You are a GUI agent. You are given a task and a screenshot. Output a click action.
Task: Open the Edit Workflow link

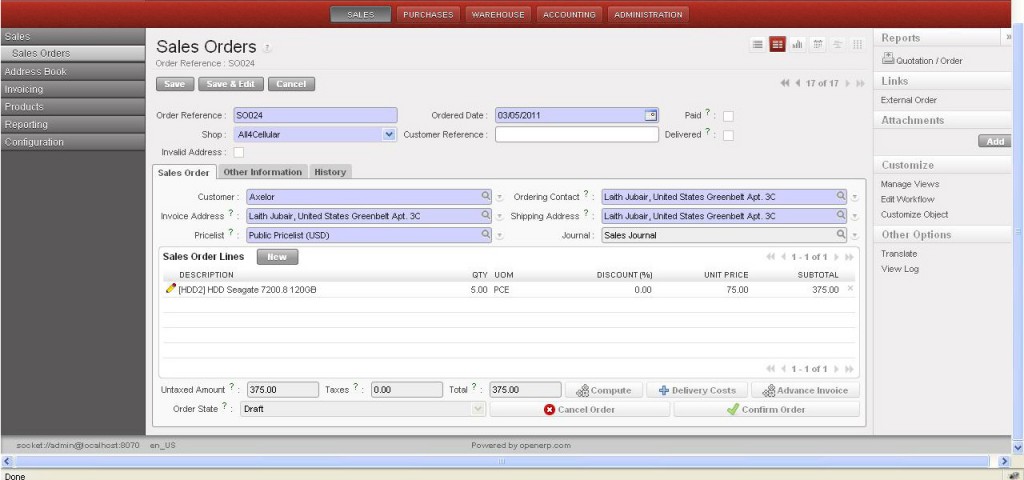click(907, 199)
